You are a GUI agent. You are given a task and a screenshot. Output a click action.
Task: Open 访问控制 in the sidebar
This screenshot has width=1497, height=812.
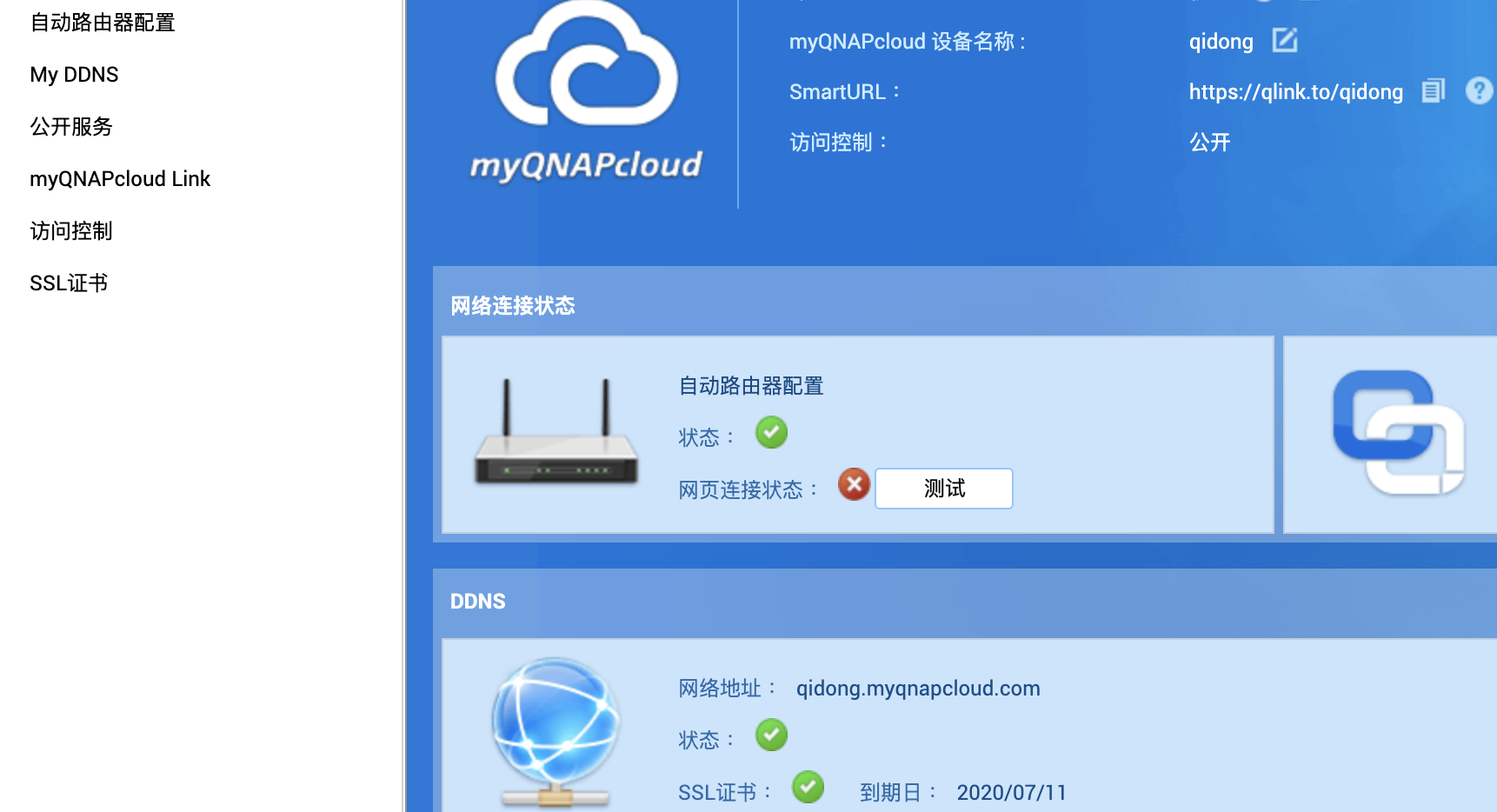point(71,231)
